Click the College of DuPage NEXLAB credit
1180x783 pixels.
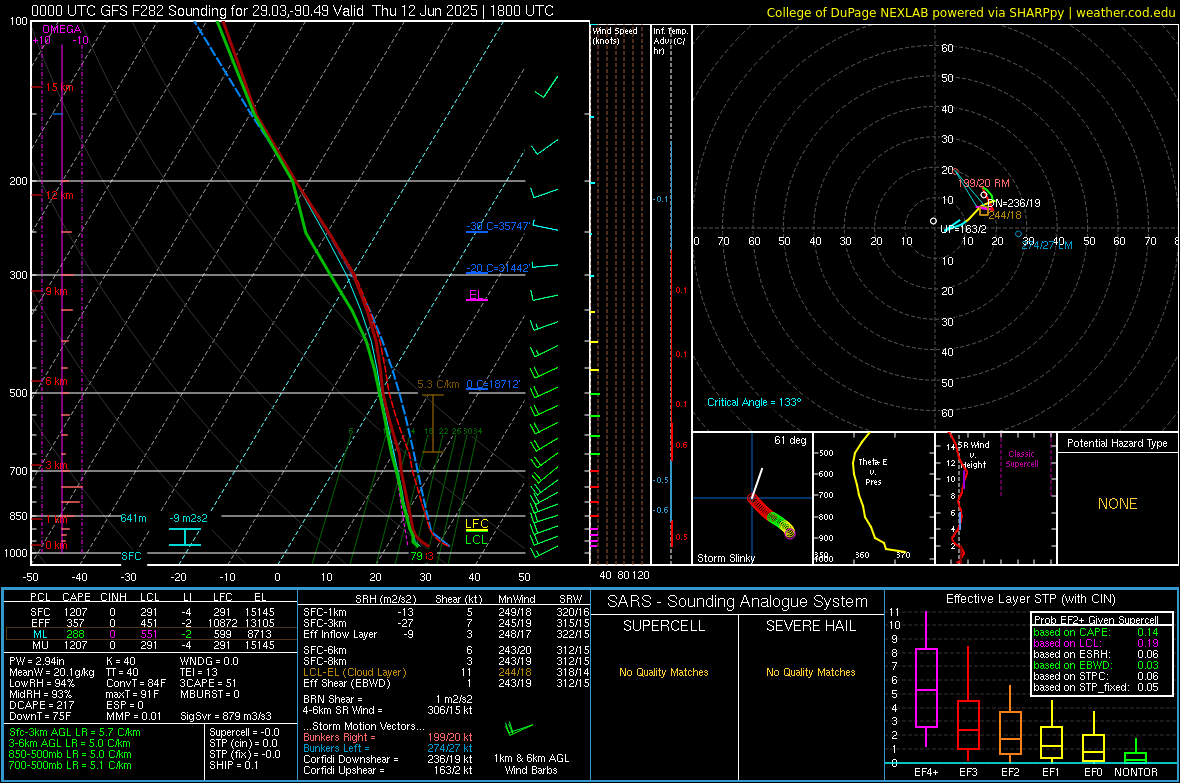point(970,12)
